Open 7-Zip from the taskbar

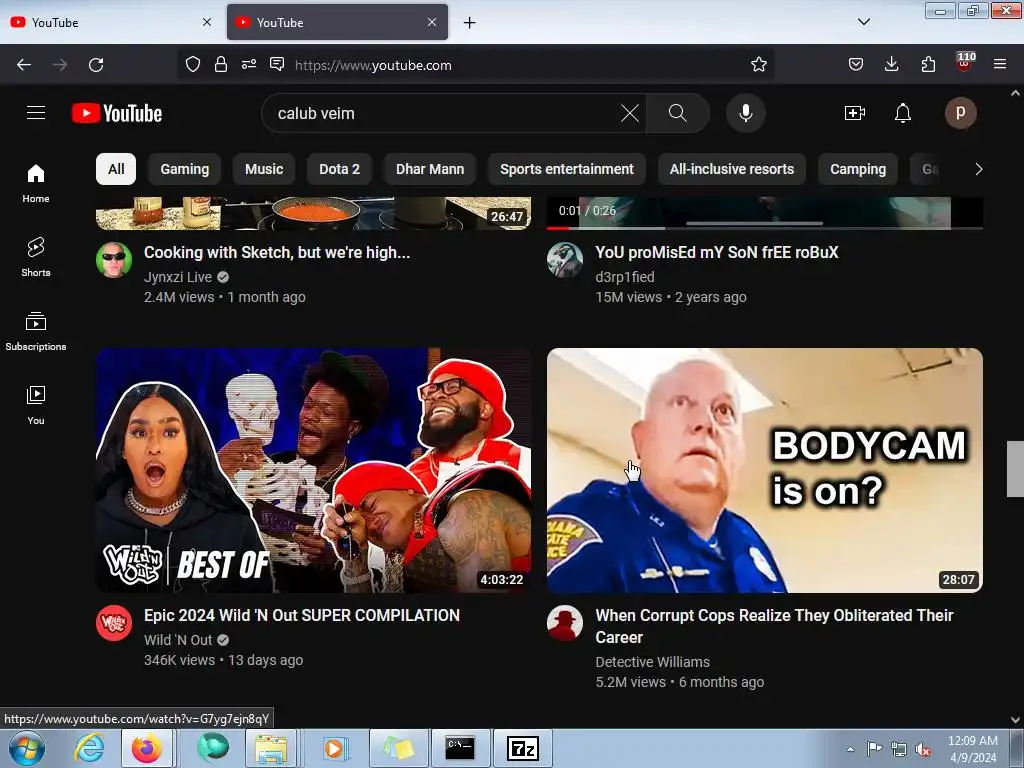coord(522,748)
